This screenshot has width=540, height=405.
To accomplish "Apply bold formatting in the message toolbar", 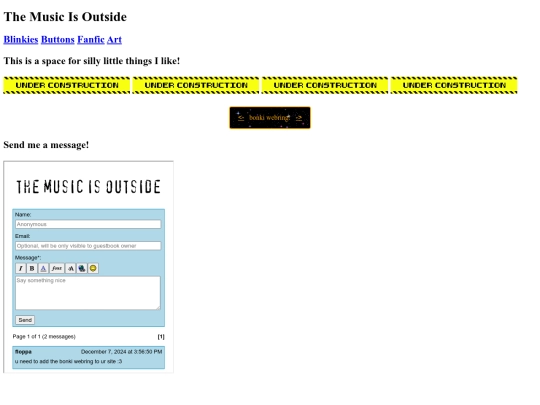I will [x=32, y=268].
